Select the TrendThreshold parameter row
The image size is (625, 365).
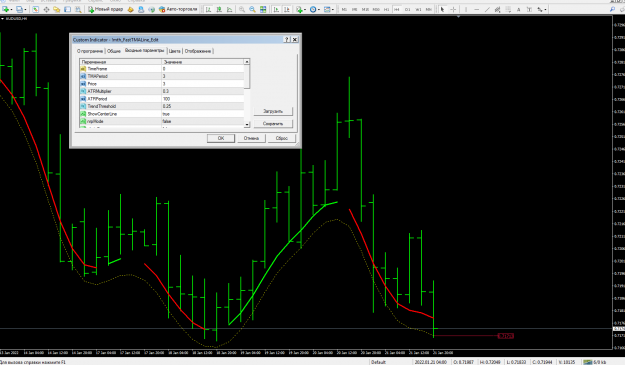click(162, 106)
